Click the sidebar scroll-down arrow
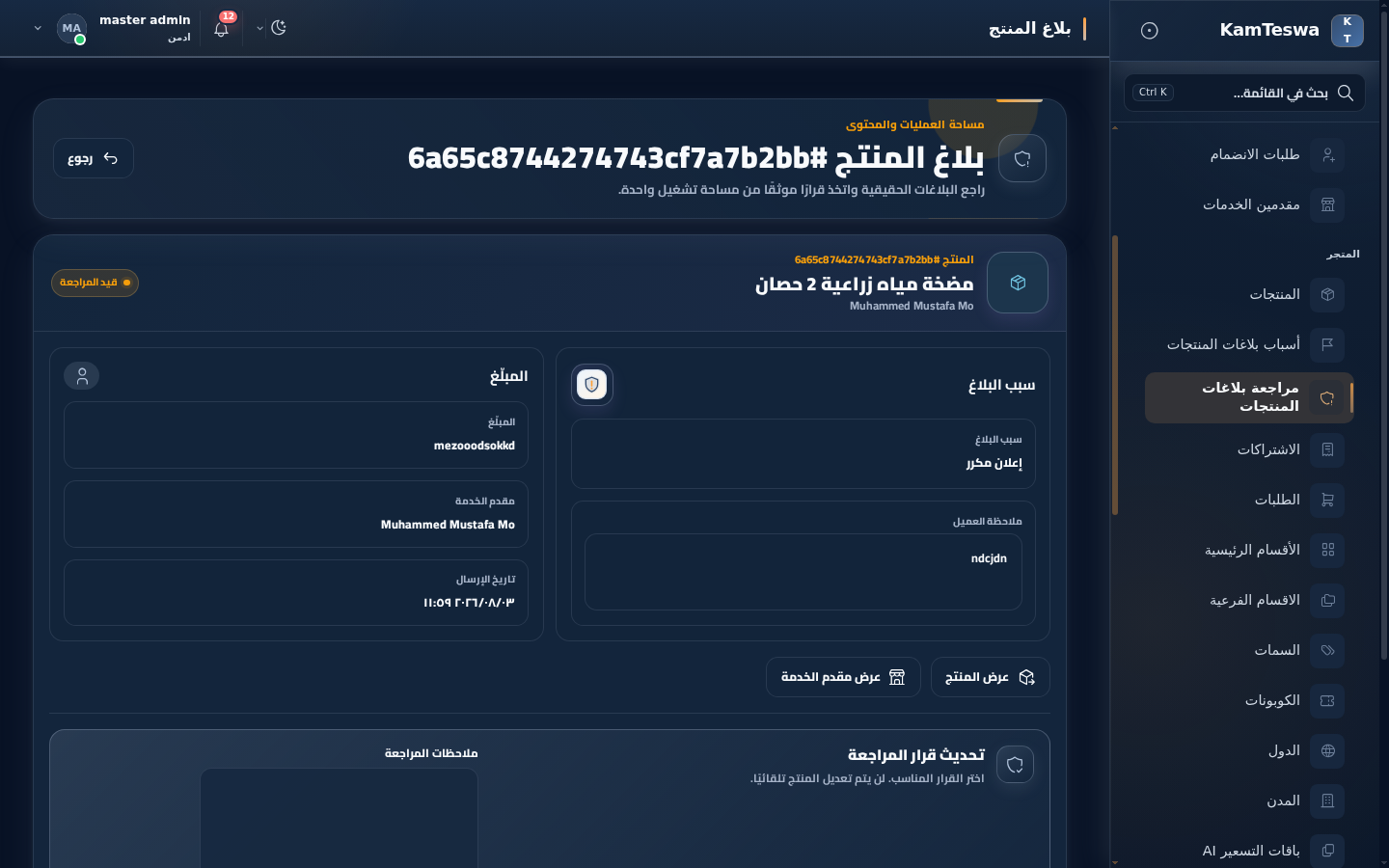This screenshot has height=868, width=1389. (1115, 862)
